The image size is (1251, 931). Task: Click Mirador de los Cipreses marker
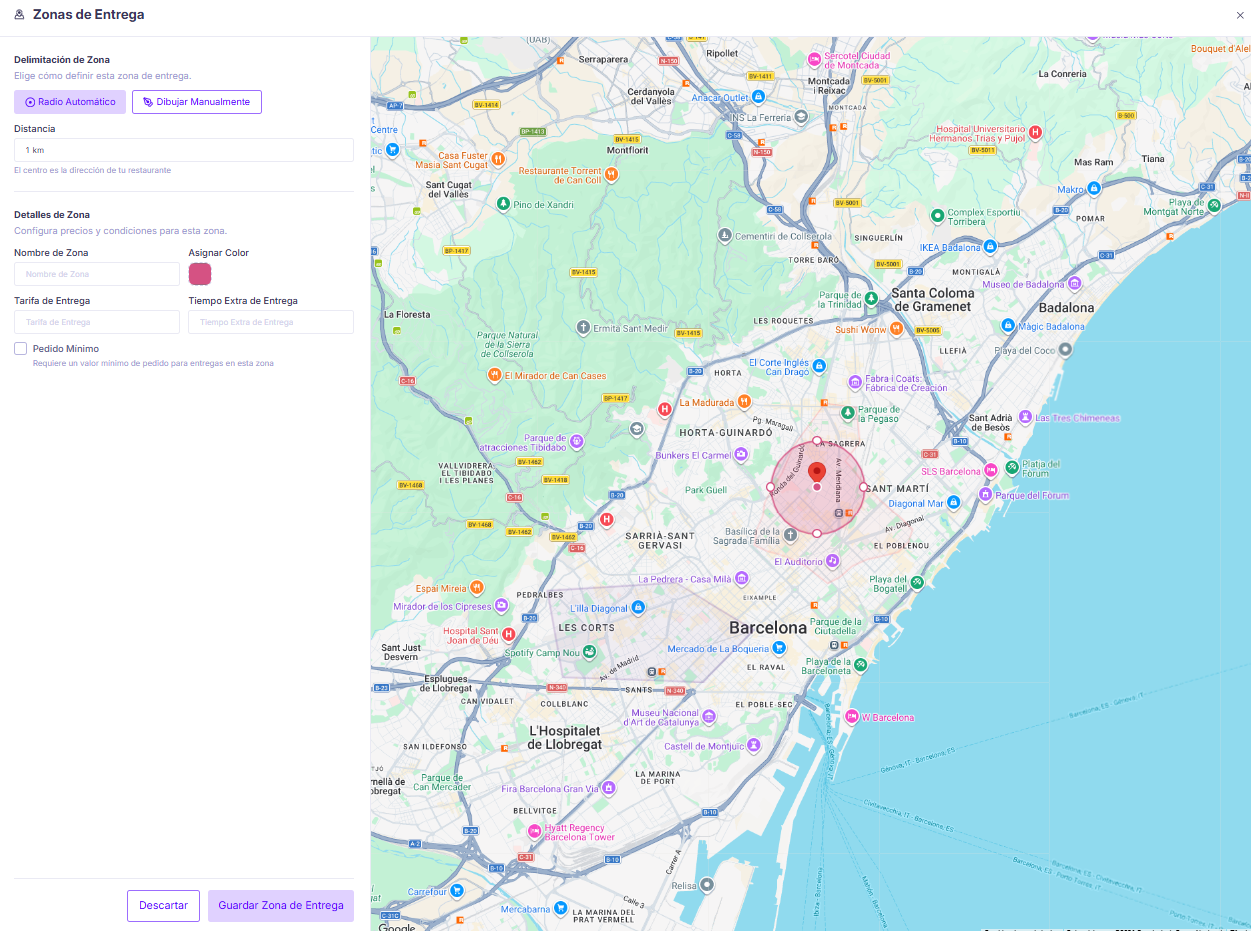pos(502,606)
